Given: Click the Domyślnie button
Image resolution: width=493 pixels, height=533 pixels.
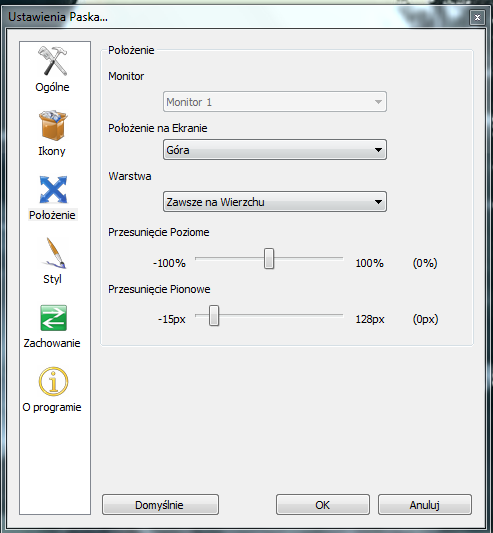Looking at the screenshot, I should (160, 504).
